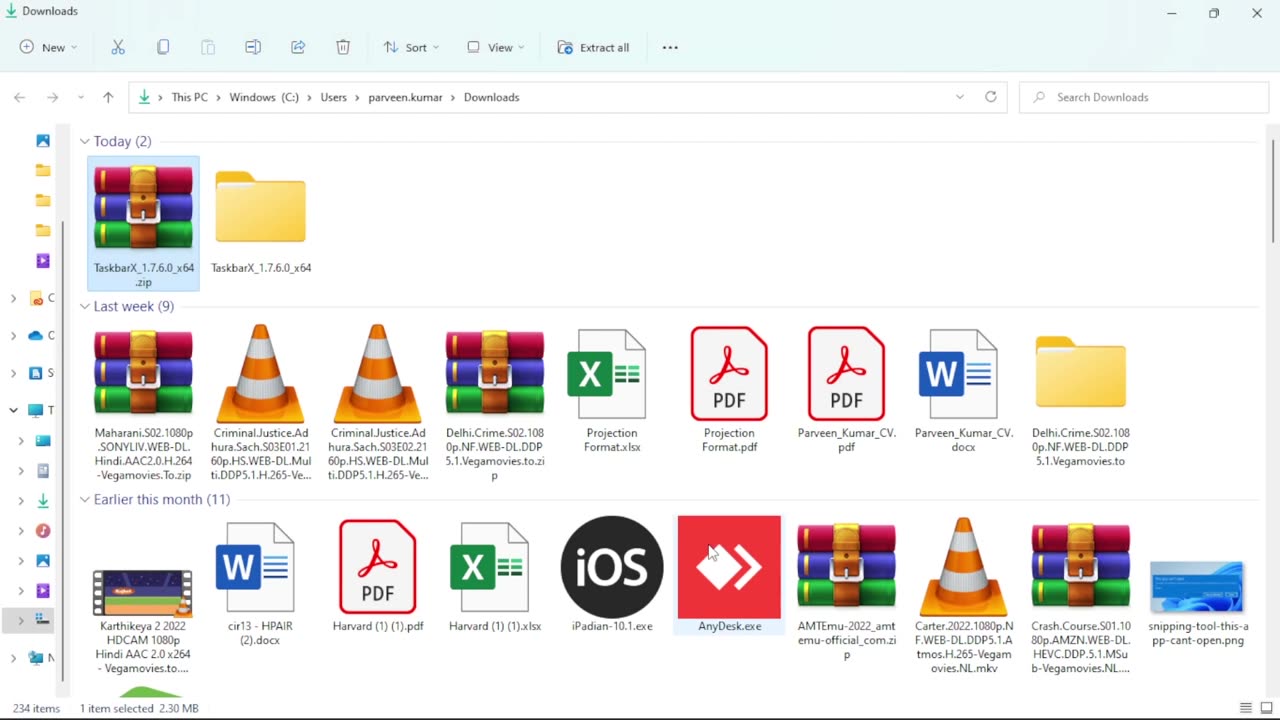Click the Delete trash icon in toolbar
Screen dimensions: 1280x720
tap(343, 47)
